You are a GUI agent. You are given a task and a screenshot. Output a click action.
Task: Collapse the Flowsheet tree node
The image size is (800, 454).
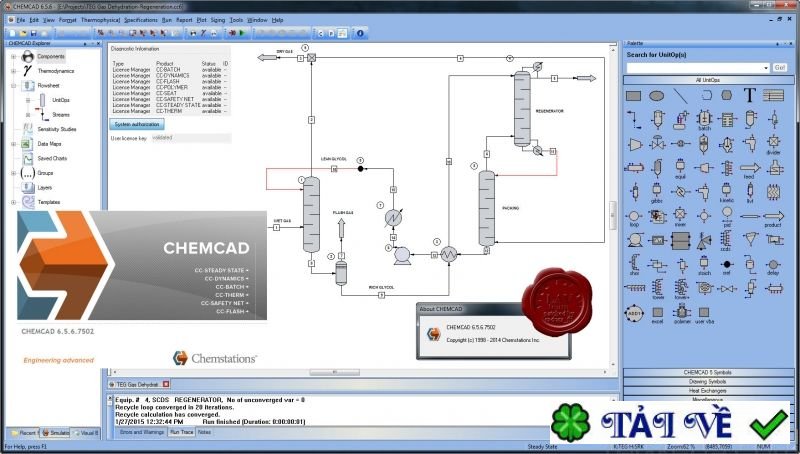click(x=14, y=86)
